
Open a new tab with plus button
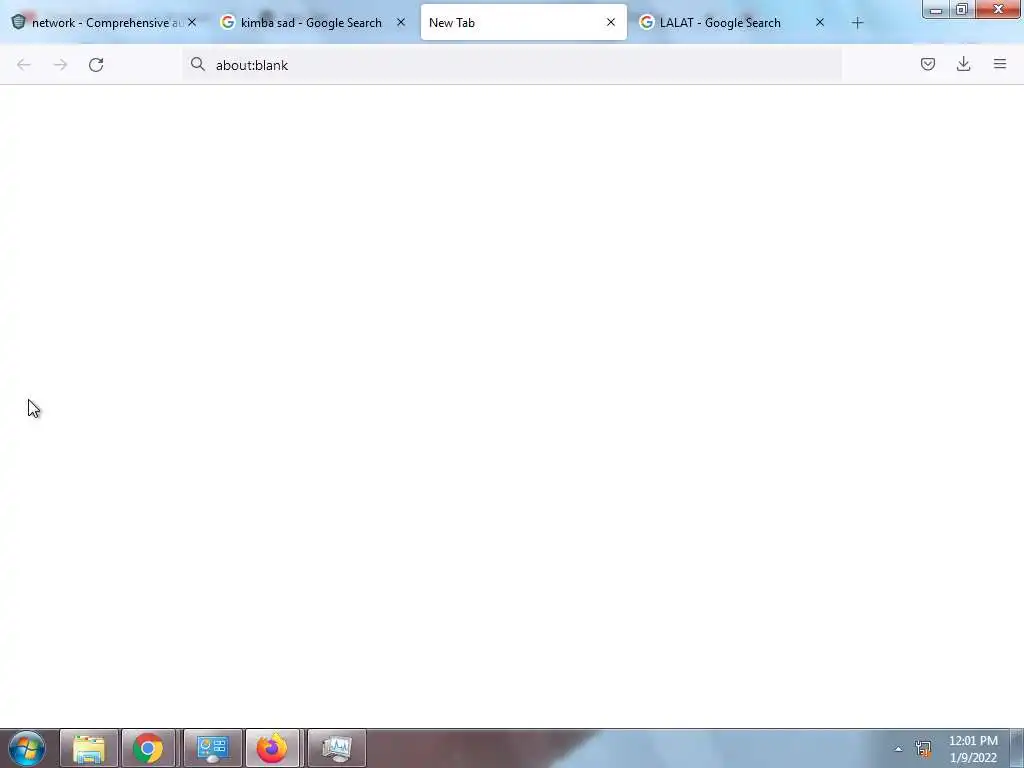[857, 23]
